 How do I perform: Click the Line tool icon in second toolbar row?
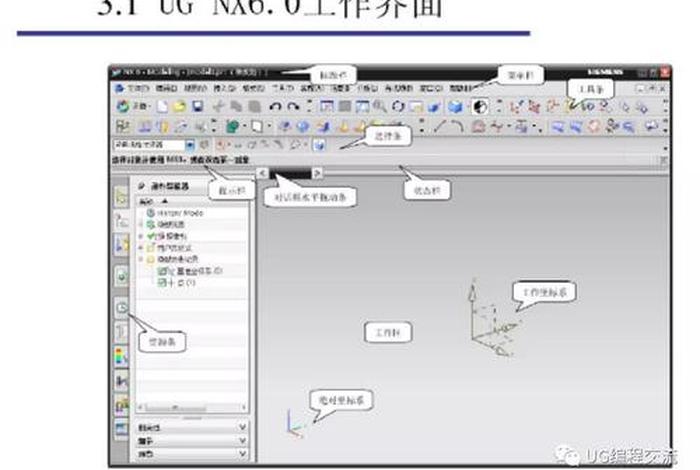click(440, 127)
